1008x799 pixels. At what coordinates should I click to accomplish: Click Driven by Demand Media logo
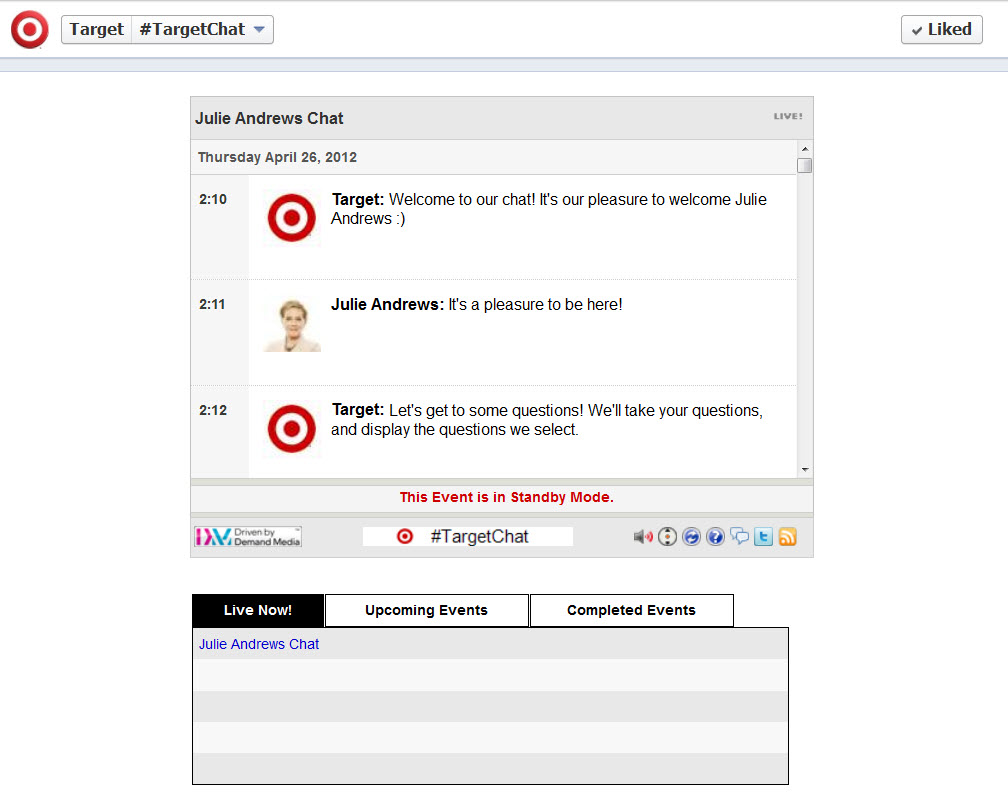[248, 537]
